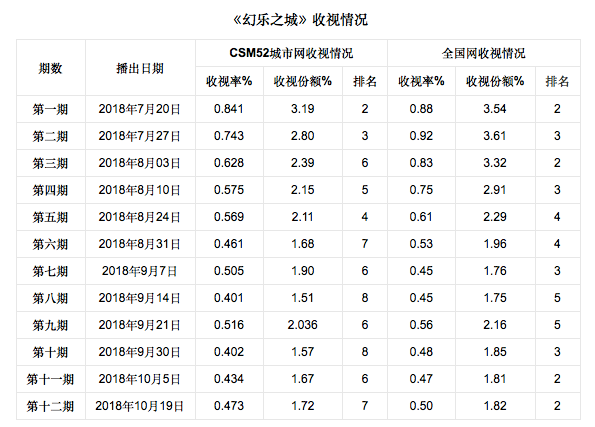Select the 第九期 row label
Image resolution: width=595 pixels, height=427 pixels.
50,325
